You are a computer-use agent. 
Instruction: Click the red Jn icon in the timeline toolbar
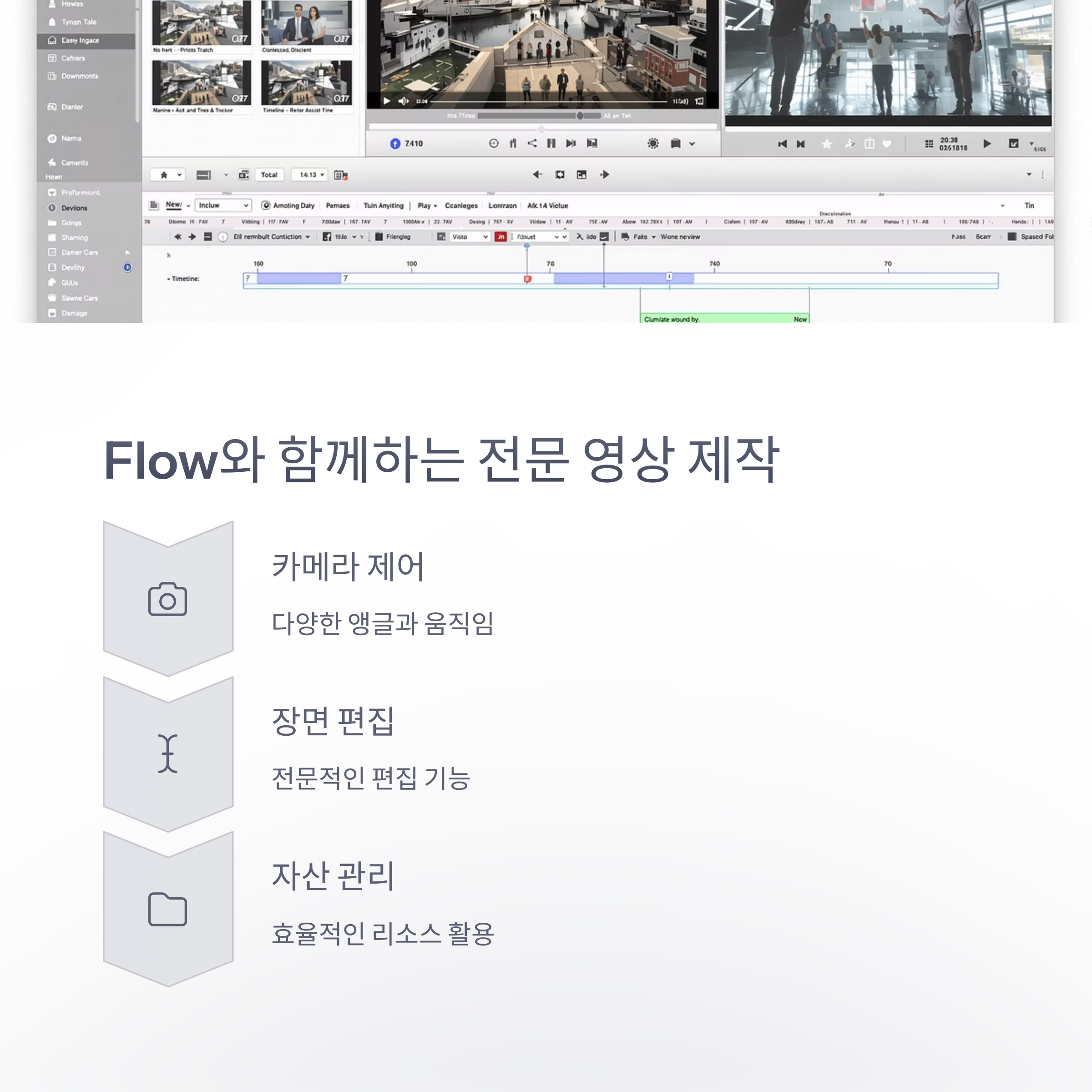pos(500,237)
